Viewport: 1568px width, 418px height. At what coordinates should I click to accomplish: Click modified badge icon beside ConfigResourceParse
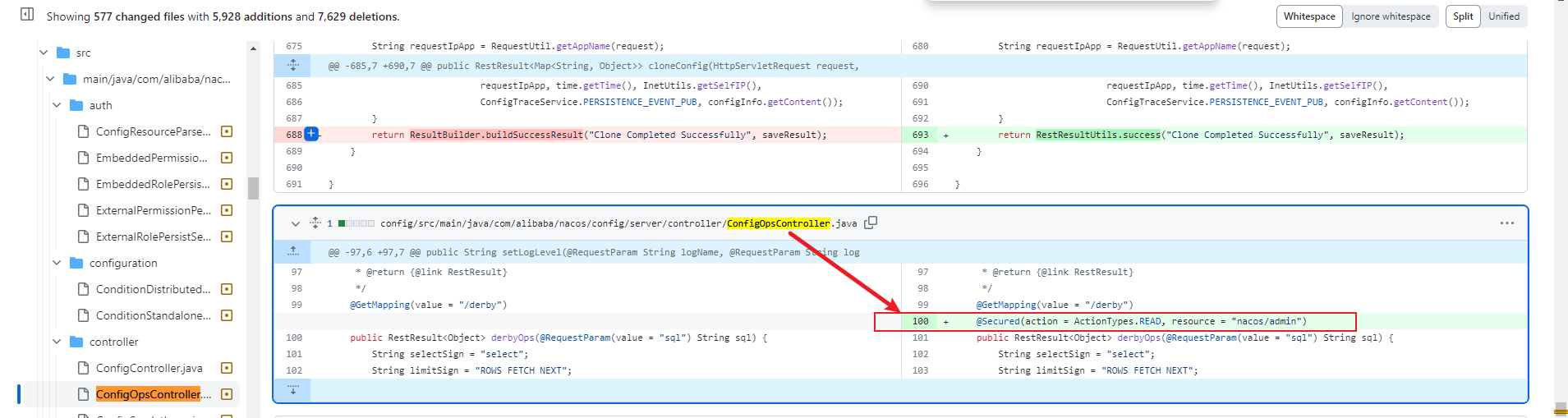point(228,131)
